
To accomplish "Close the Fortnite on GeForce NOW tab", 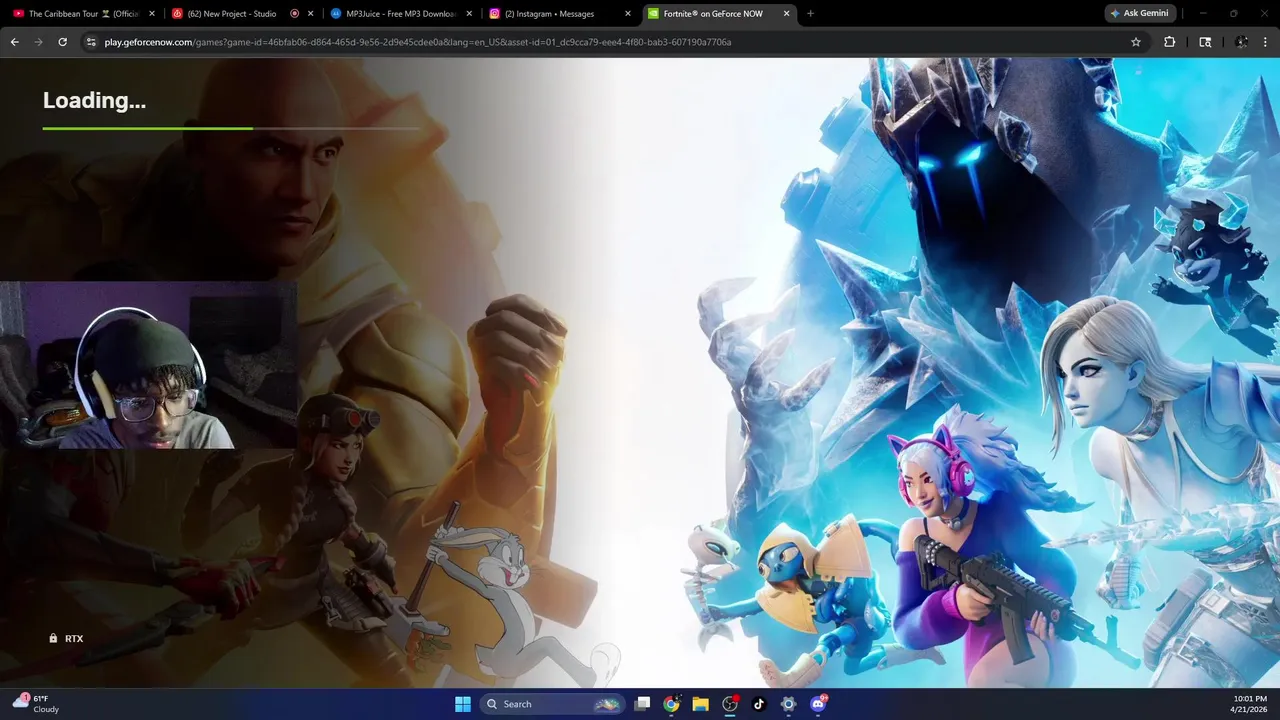I will pos(786,14).
